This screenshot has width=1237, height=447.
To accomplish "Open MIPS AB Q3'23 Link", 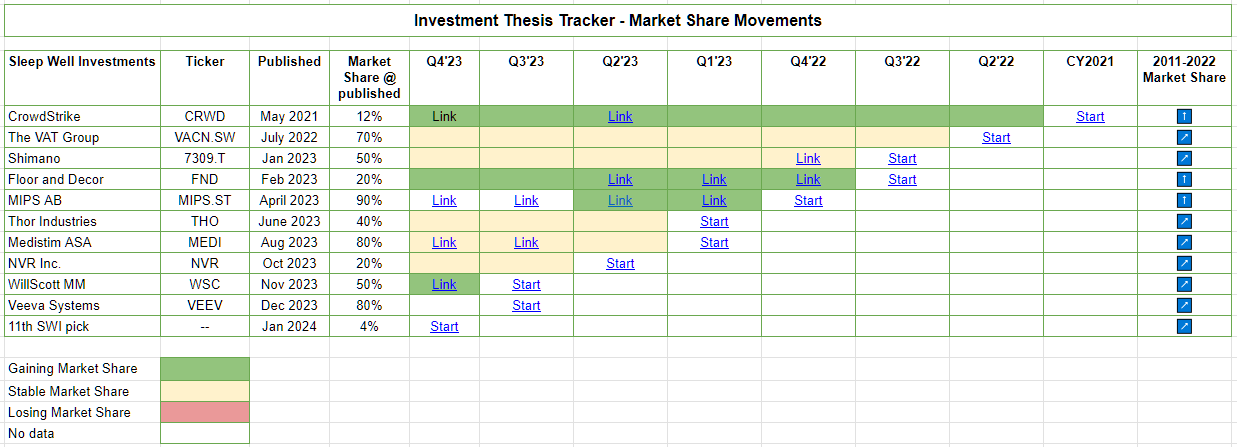I will tap(526, 200).
